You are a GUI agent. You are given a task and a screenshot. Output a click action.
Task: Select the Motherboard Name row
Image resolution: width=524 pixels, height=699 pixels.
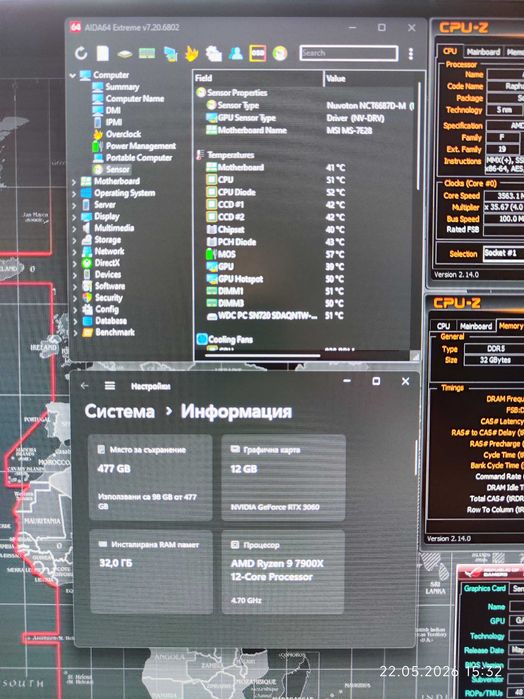click(x=308, y=130)
